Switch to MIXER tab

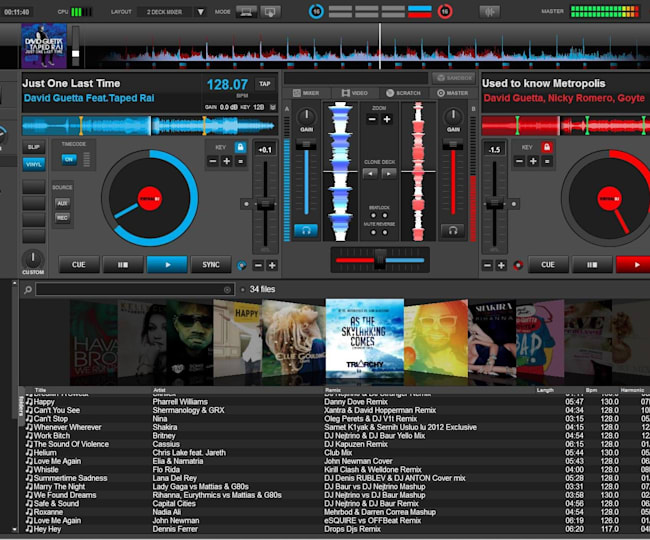point(306,93)
